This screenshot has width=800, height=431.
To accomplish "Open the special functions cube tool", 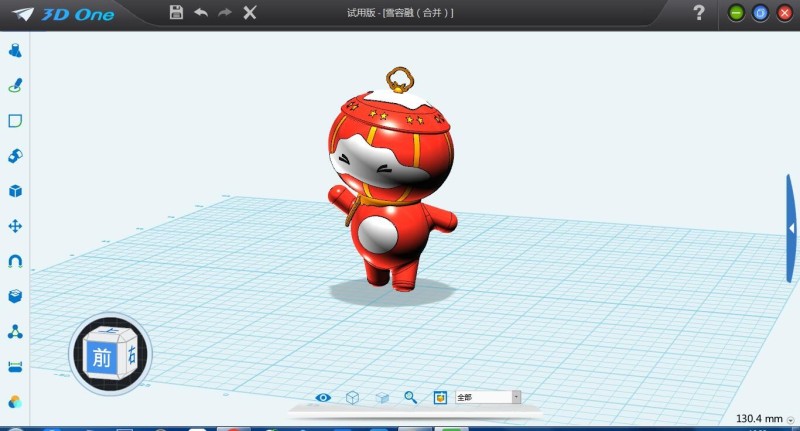I will coord(15,191).
